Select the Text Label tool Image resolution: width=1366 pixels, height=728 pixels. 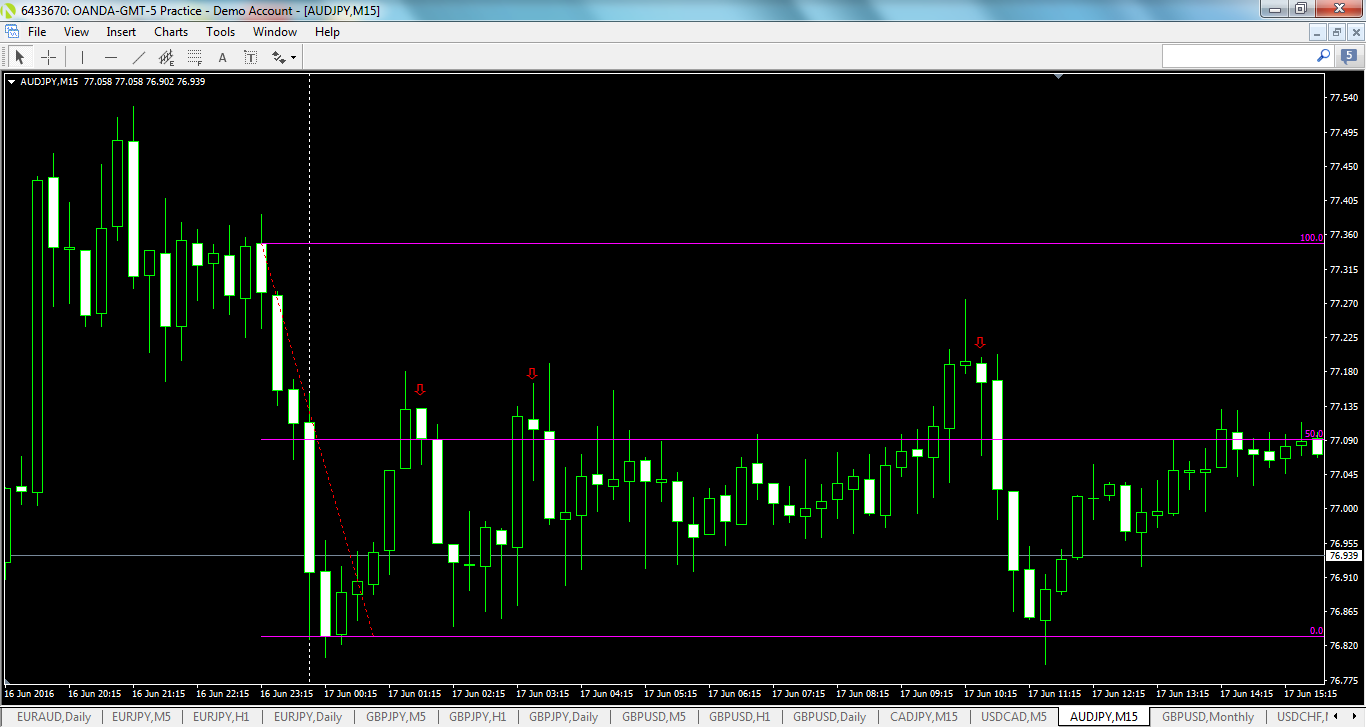coord(250,57)
